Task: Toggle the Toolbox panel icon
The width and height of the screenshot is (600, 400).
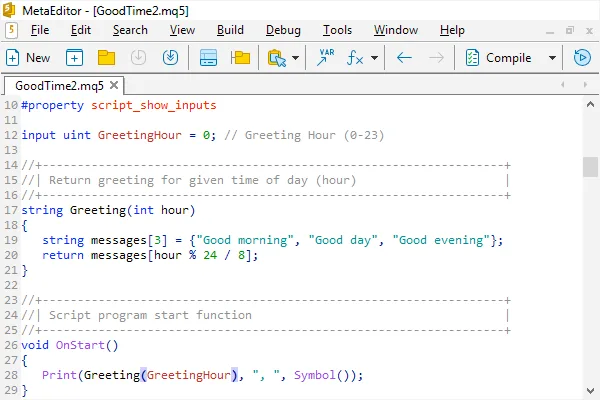Action: [209, 58]
